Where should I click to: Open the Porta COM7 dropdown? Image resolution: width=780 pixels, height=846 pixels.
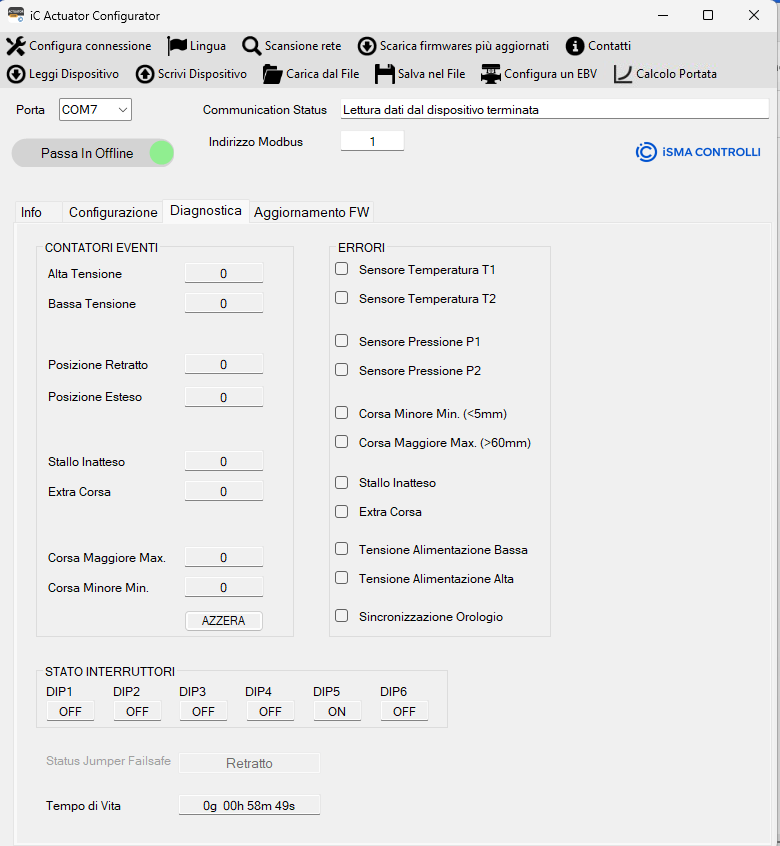click(95, 110)
